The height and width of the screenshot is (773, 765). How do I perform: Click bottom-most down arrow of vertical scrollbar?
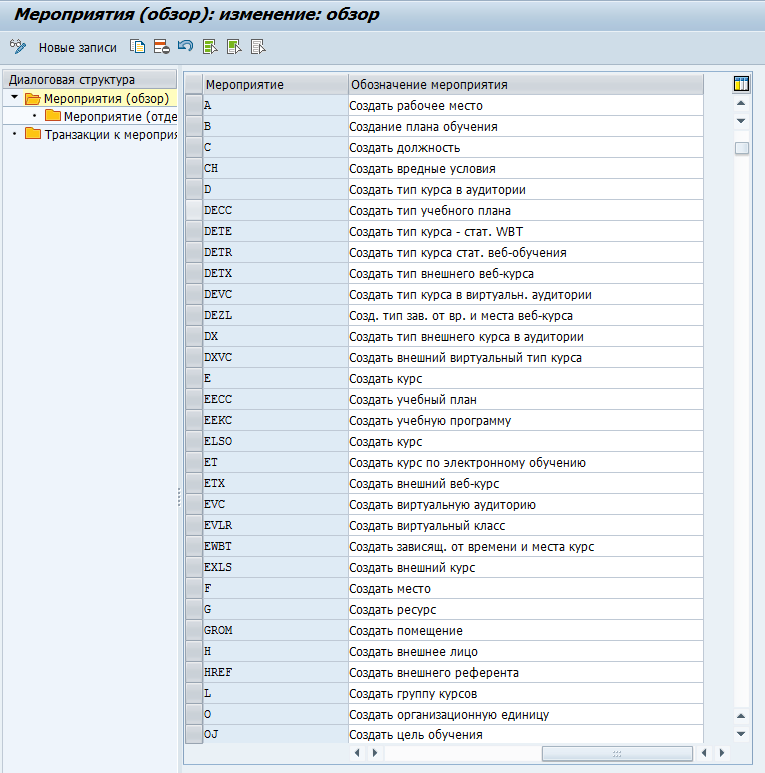pyautogui.click(x=741, y=734)
